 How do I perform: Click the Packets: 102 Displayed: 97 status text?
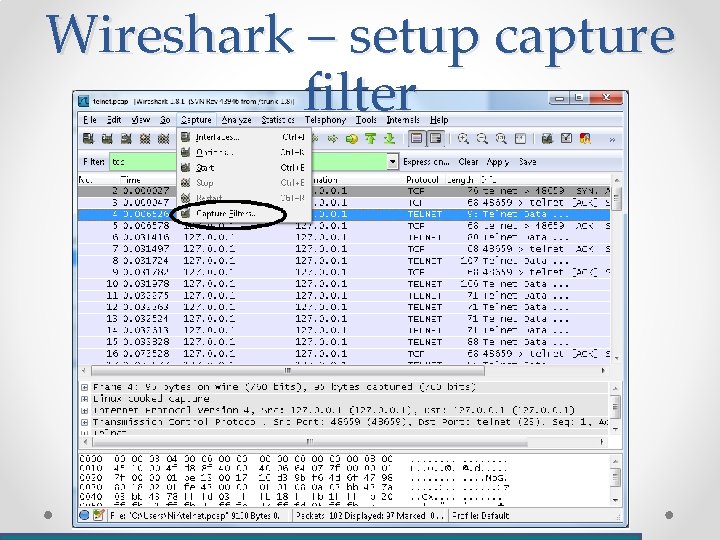370,516
